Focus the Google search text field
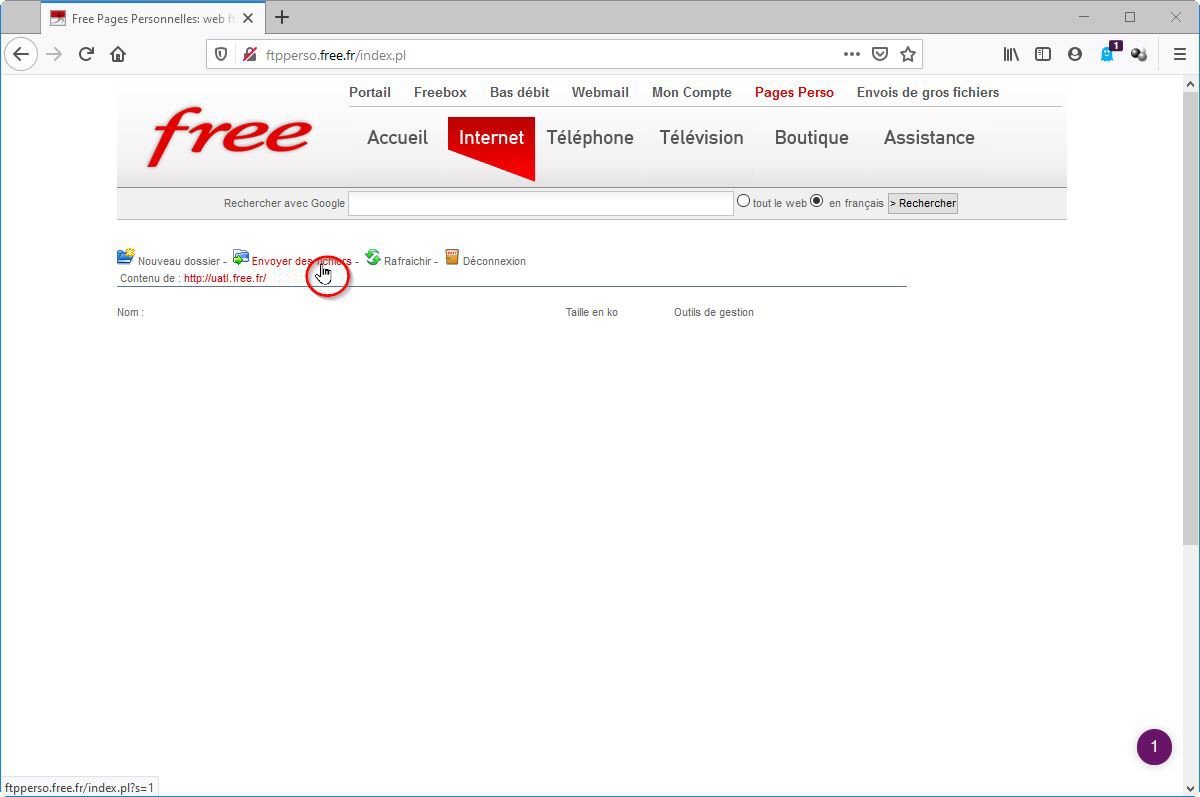Screen dimensions: 1200x797 coord(541,203)
